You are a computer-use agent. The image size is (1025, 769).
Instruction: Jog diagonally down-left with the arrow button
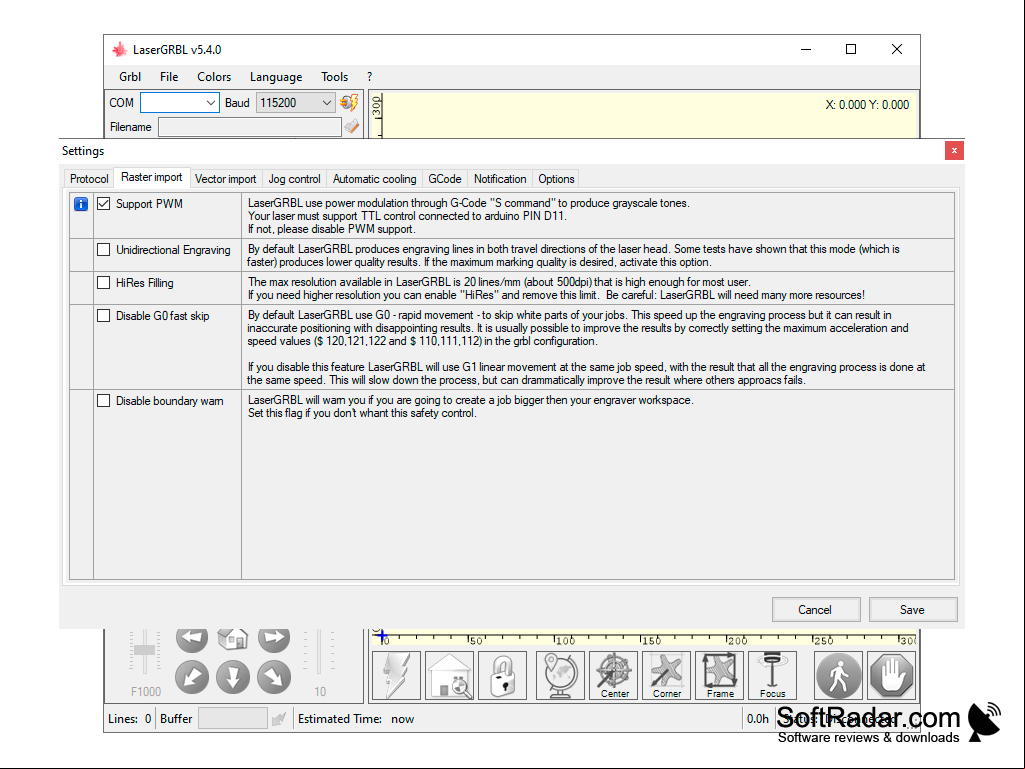[192, 677]
